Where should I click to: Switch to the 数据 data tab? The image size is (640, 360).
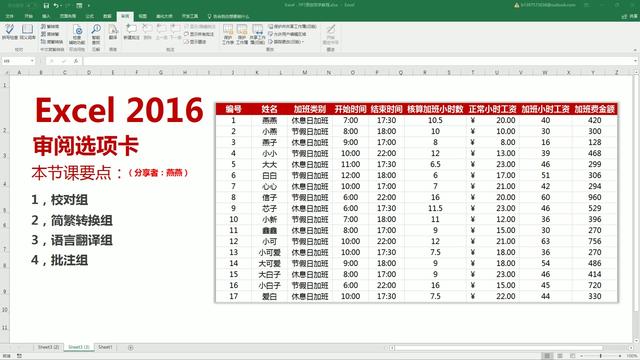[x=107, y=16]
